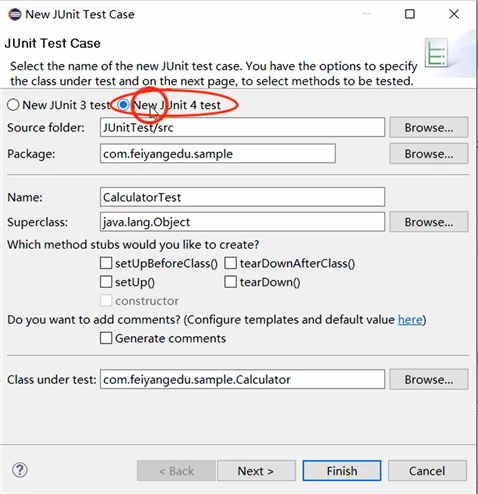Viewport: 478px width, 494px height.
Task: Close the New JUnit Test Case window
Action: click(x=454, y=14)
